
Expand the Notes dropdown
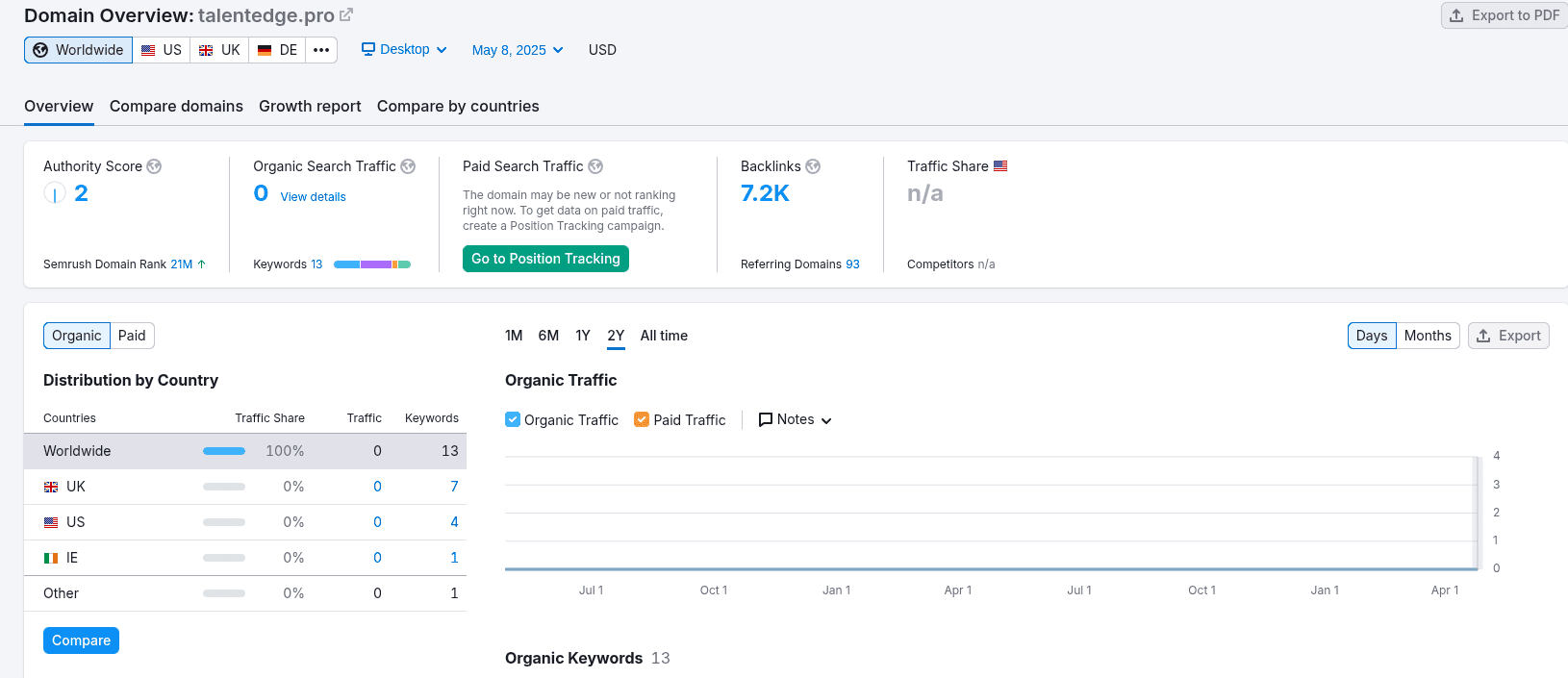pos(795,419)
